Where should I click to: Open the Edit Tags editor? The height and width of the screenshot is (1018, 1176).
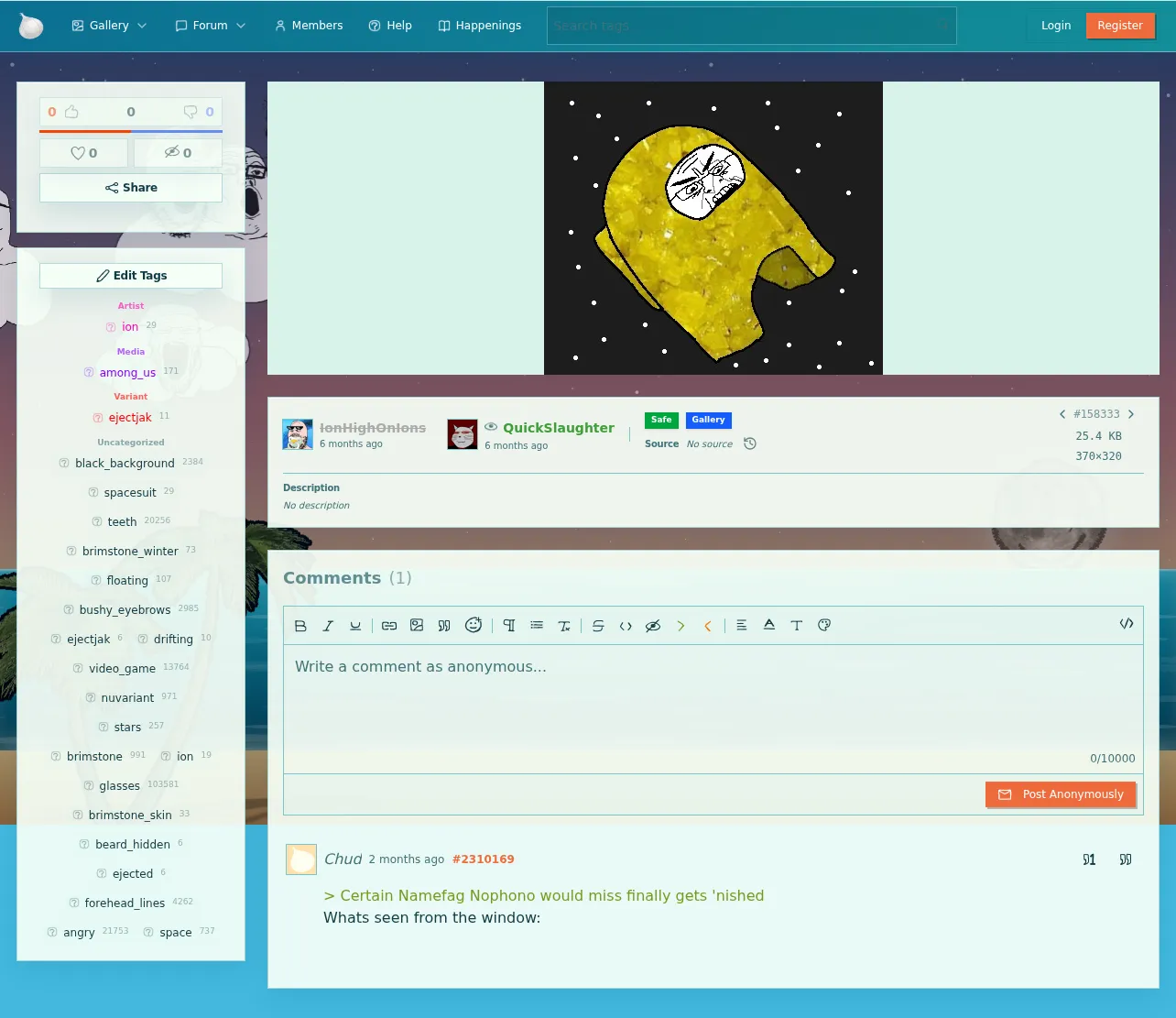pyautogui.click(x=131, y=276)
